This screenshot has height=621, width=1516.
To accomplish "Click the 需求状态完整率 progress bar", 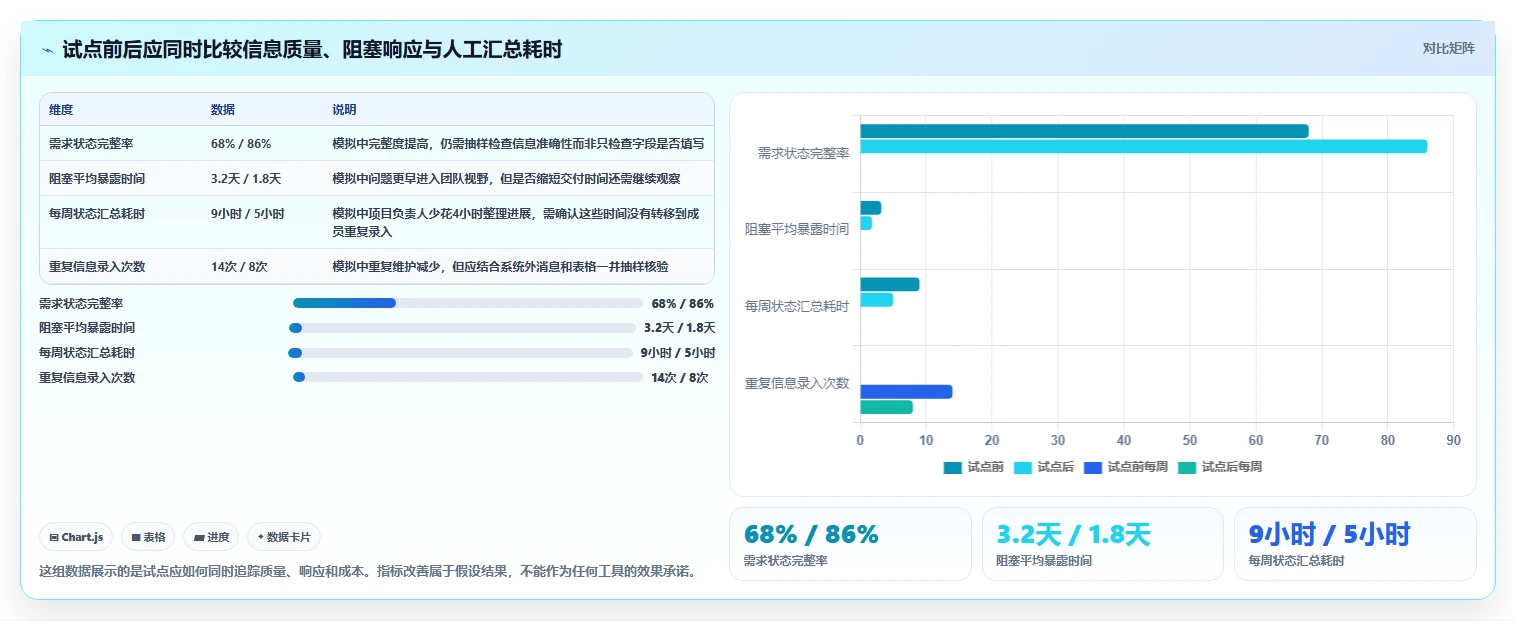I will coord(467,303).
